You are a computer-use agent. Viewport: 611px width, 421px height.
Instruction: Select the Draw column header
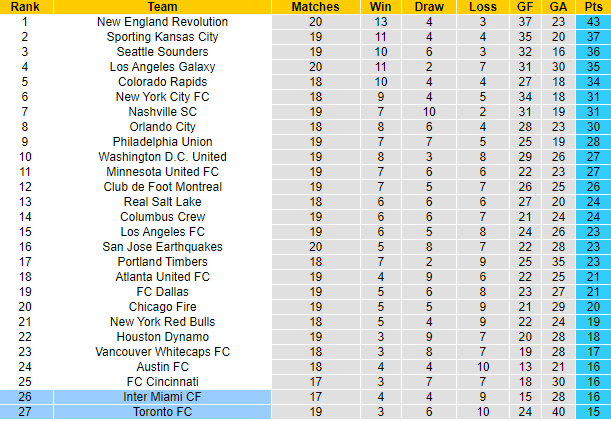coord(429,7)
